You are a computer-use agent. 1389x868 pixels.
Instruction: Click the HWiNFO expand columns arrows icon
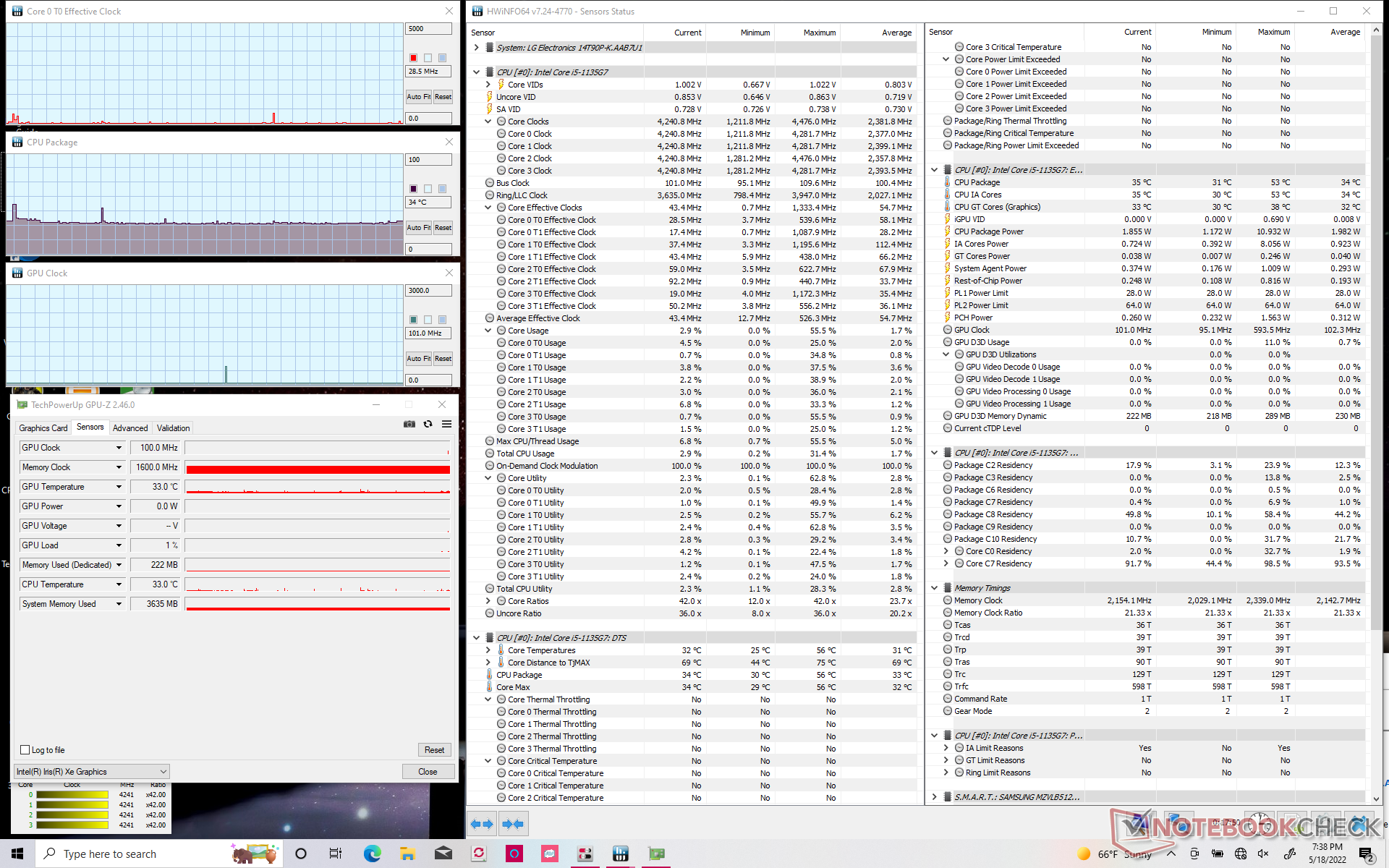(x=482, y=824)
